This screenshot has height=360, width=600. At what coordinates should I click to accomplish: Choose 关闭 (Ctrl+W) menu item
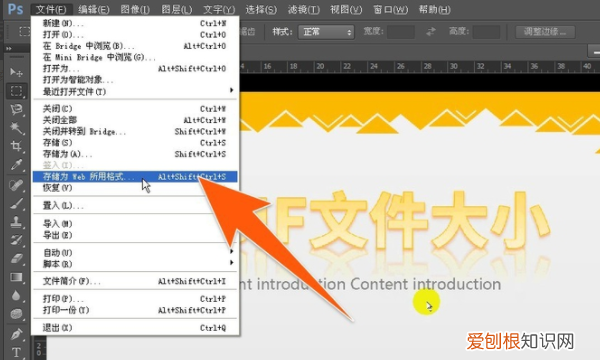coord(135,109)
